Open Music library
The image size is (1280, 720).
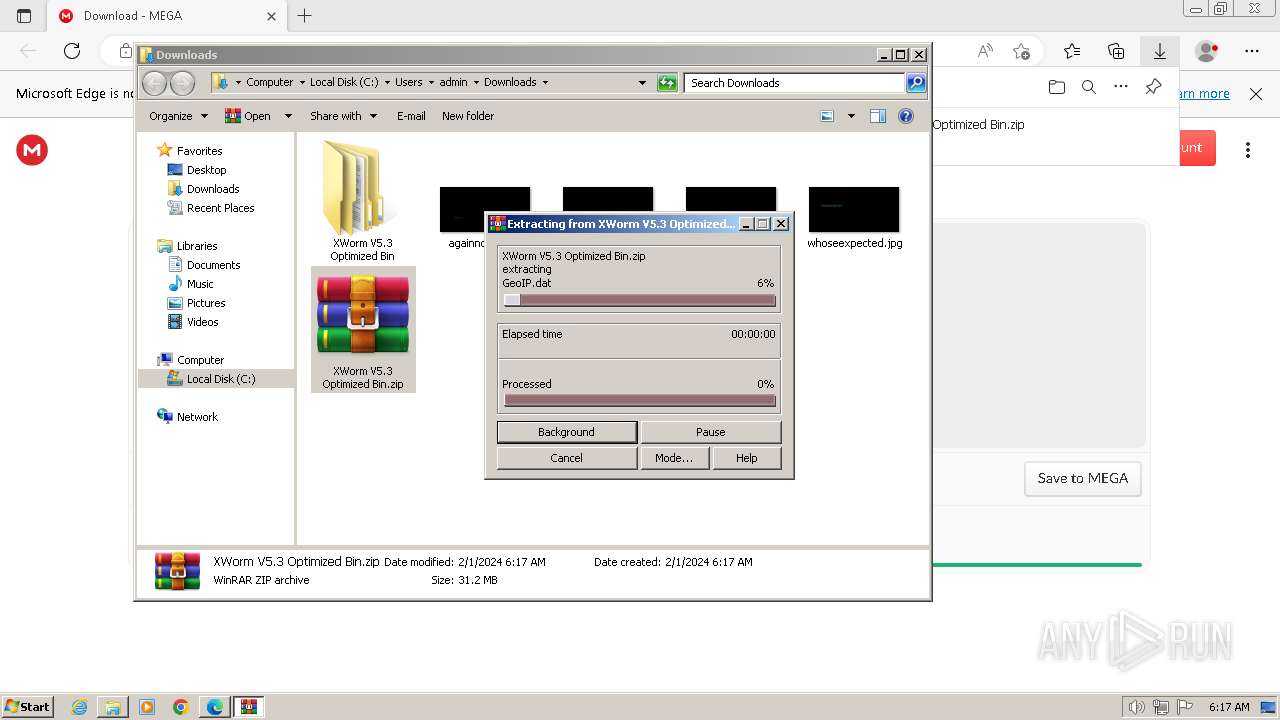[x=200, y=284]
